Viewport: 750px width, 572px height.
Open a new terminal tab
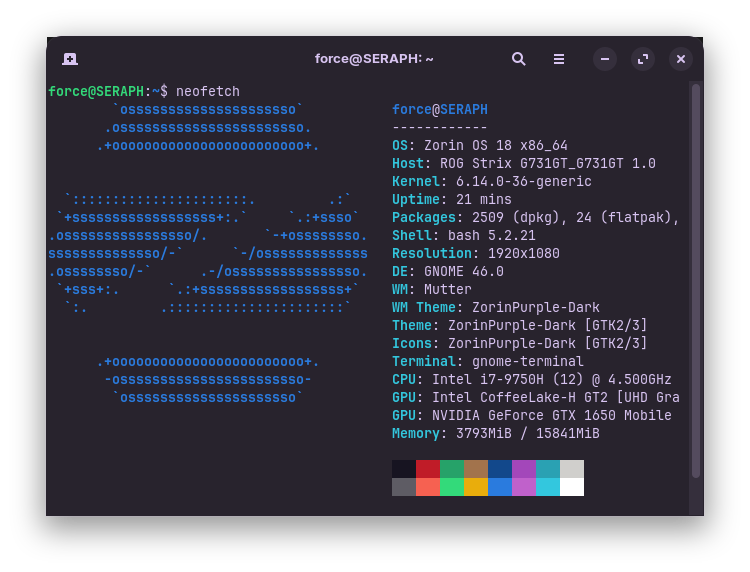(x=70, y=59)
